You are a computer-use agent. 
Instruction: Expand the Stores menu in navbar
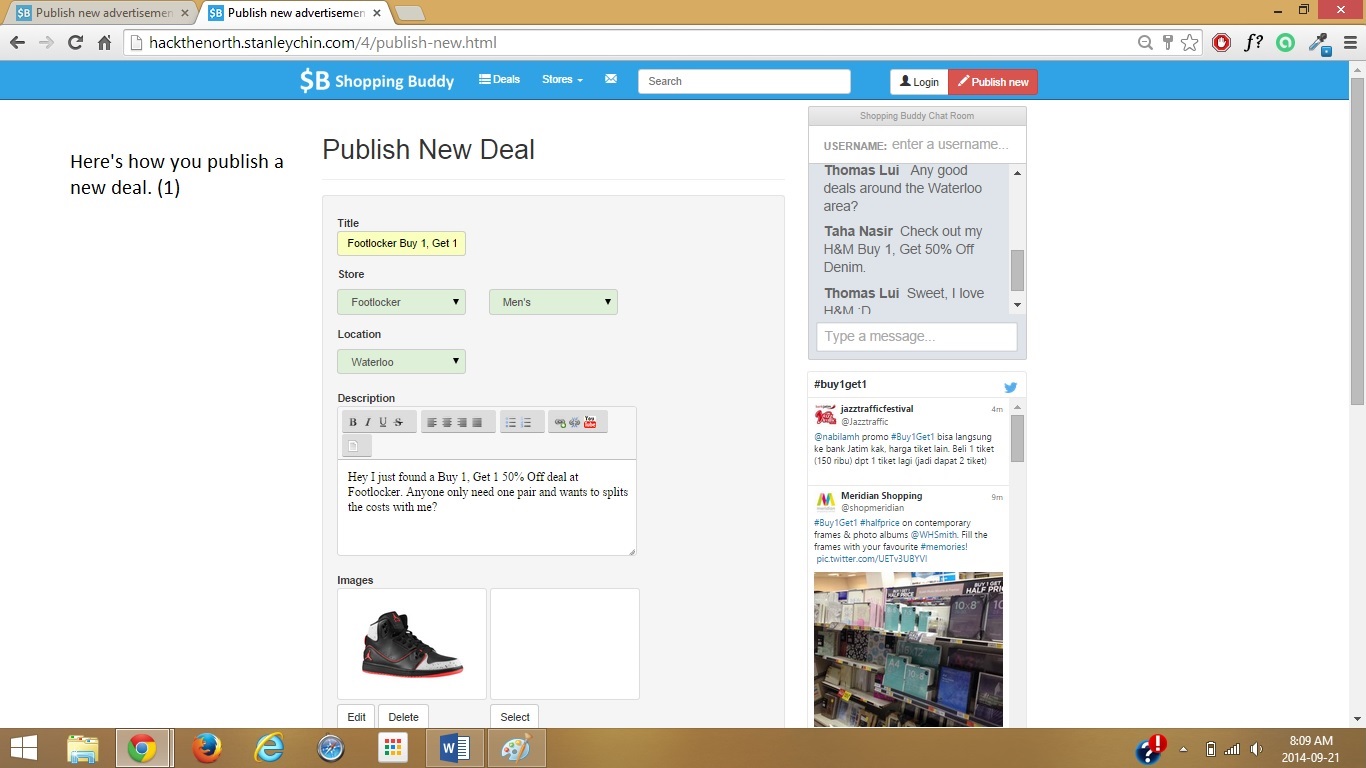point(562,79)
